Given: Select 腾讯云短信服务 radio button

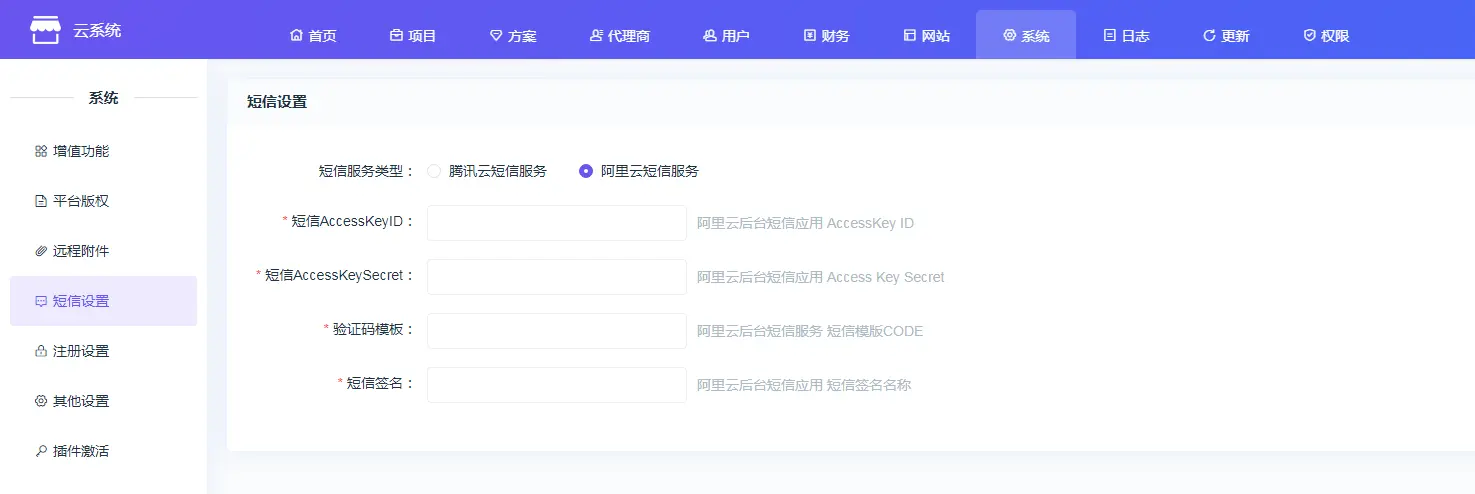Looking at the screenshot, I should [434, 171].
